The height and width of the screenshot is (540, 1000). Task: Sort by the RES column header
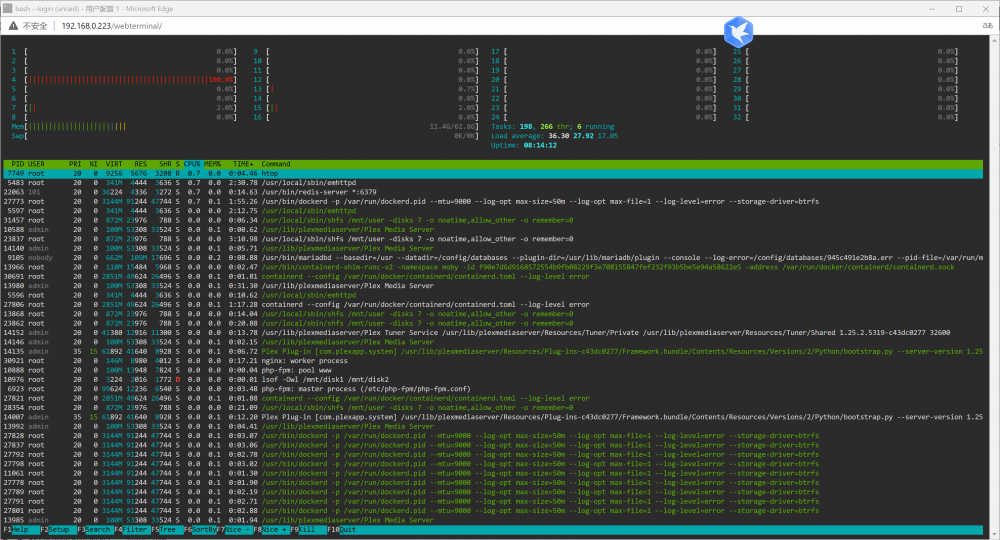click(141, 164)
